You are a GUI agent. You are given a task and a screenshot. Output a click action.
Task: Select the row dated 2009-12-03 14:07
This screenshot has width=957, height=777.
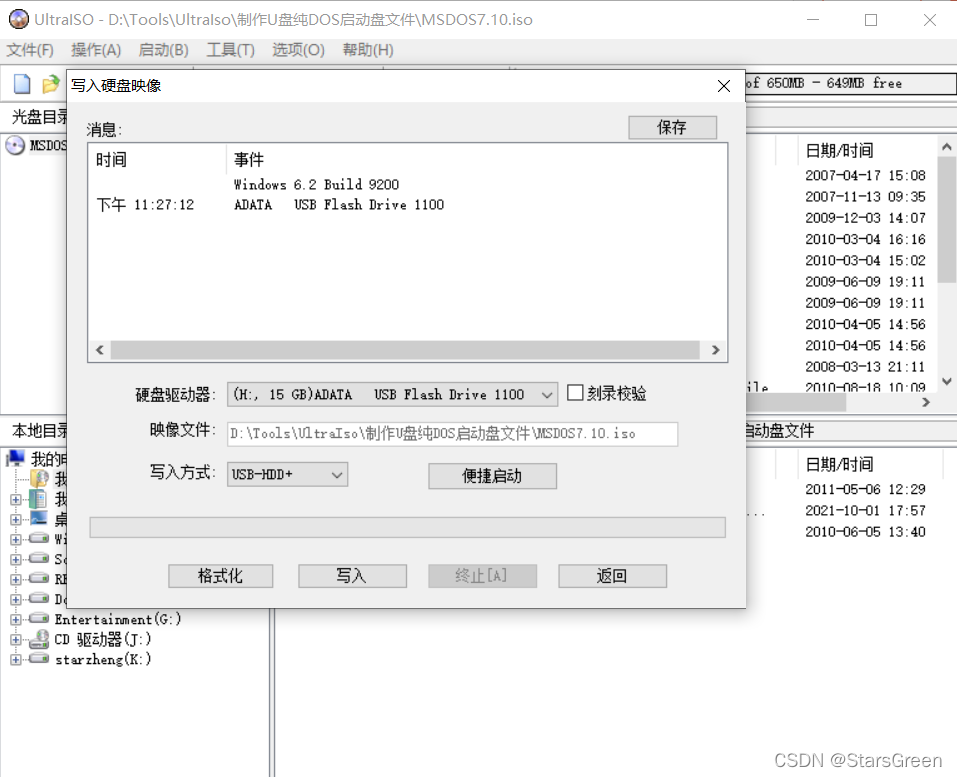pyautogui.click(x=865, y=218)
